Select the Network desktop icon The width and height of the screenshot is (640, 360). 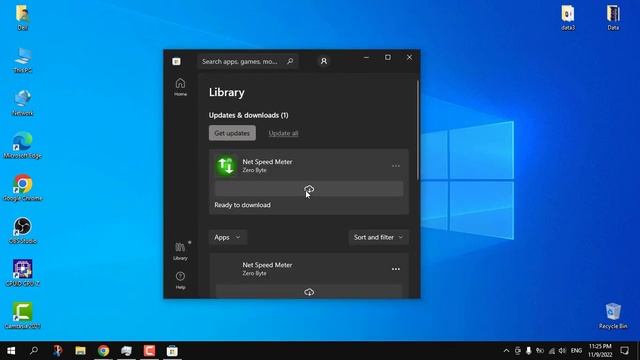click(22, 103)
